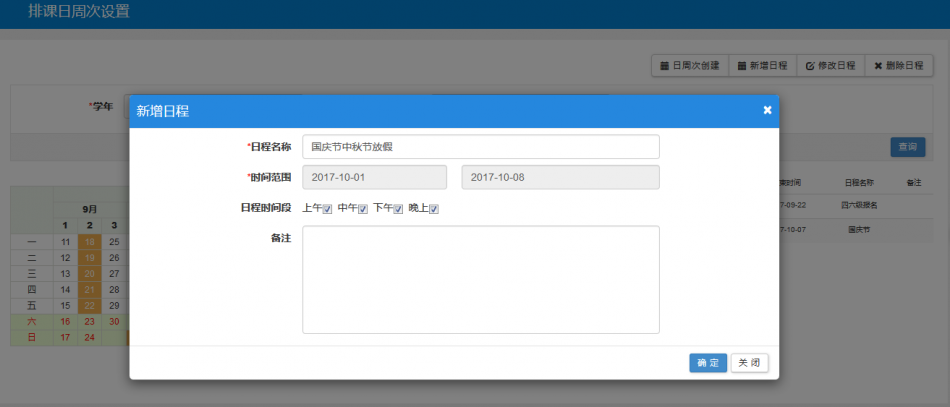Click the 查询 search button
This screenshot has height=407, width=950.
point(907,147)
